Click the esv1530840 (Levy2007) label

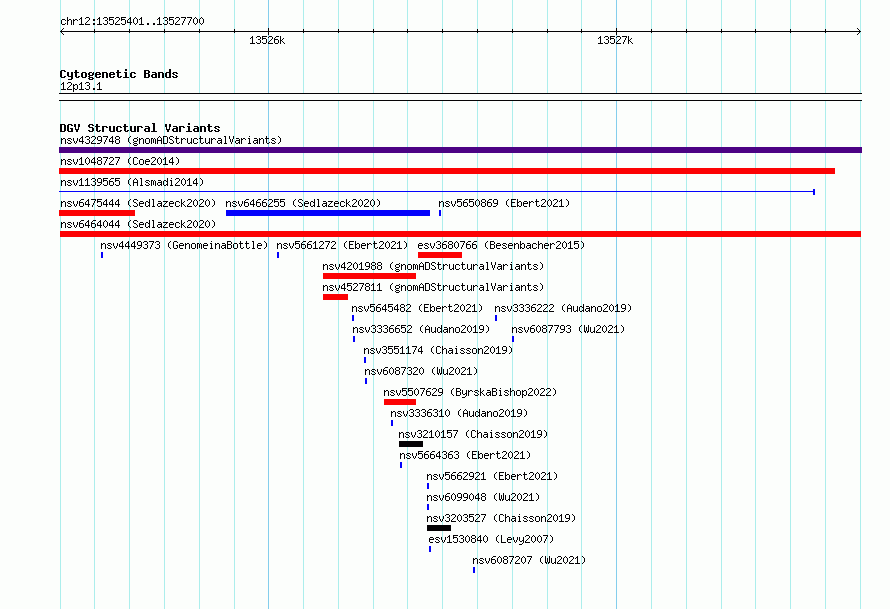[x=491, y=539]
